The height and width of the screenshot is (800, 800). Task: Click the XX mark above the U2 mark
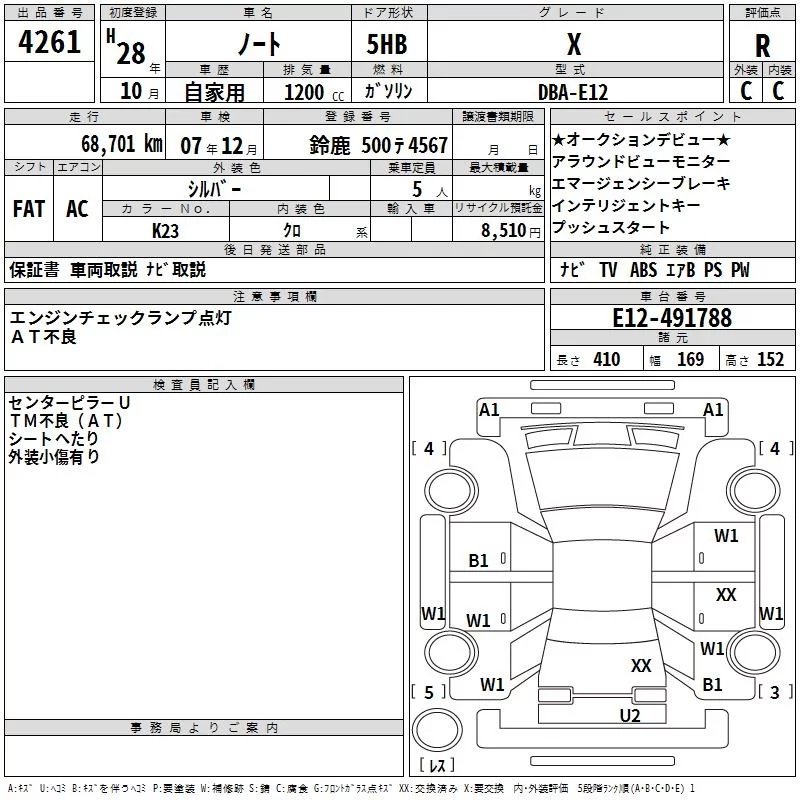point(641,666)
